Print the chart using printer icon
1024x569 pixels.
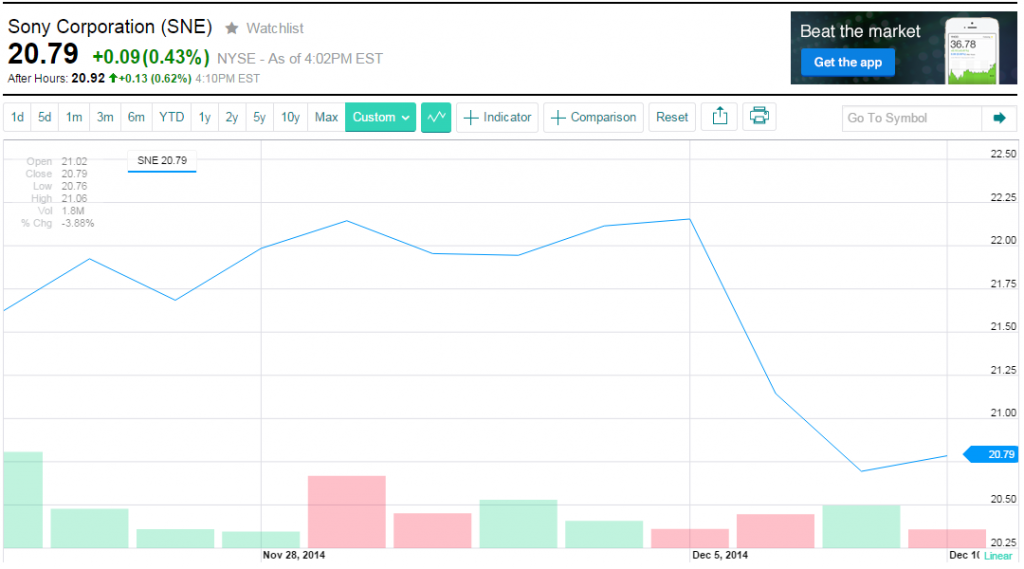coord(759,117)
